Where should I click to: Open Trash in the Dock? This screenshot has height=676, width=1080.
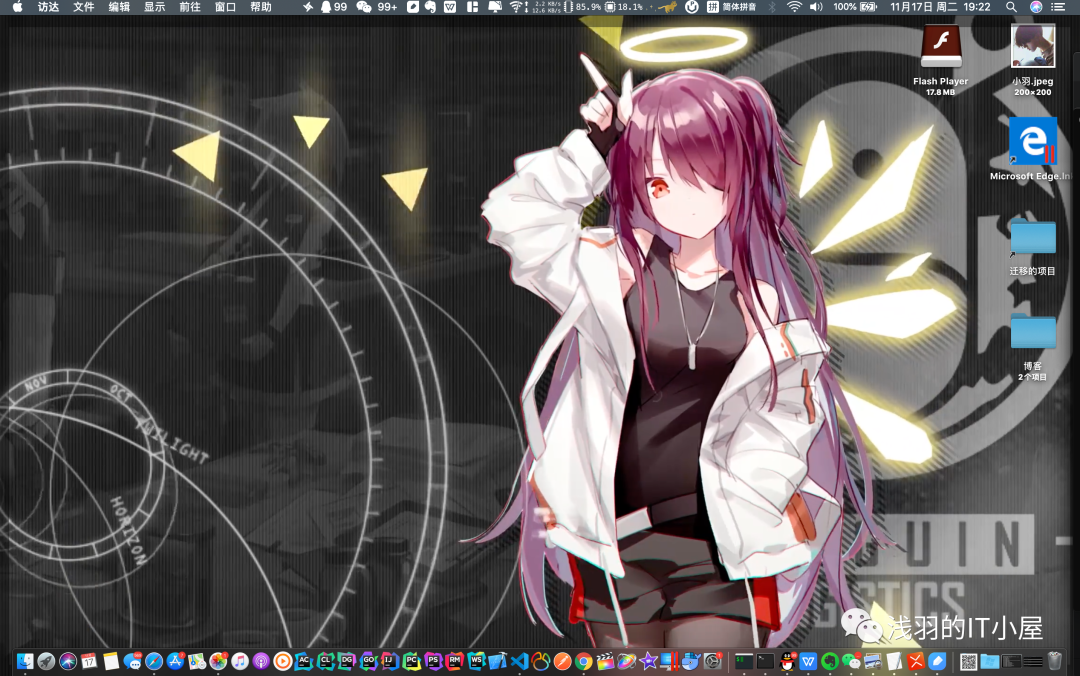coord(1055,662)
